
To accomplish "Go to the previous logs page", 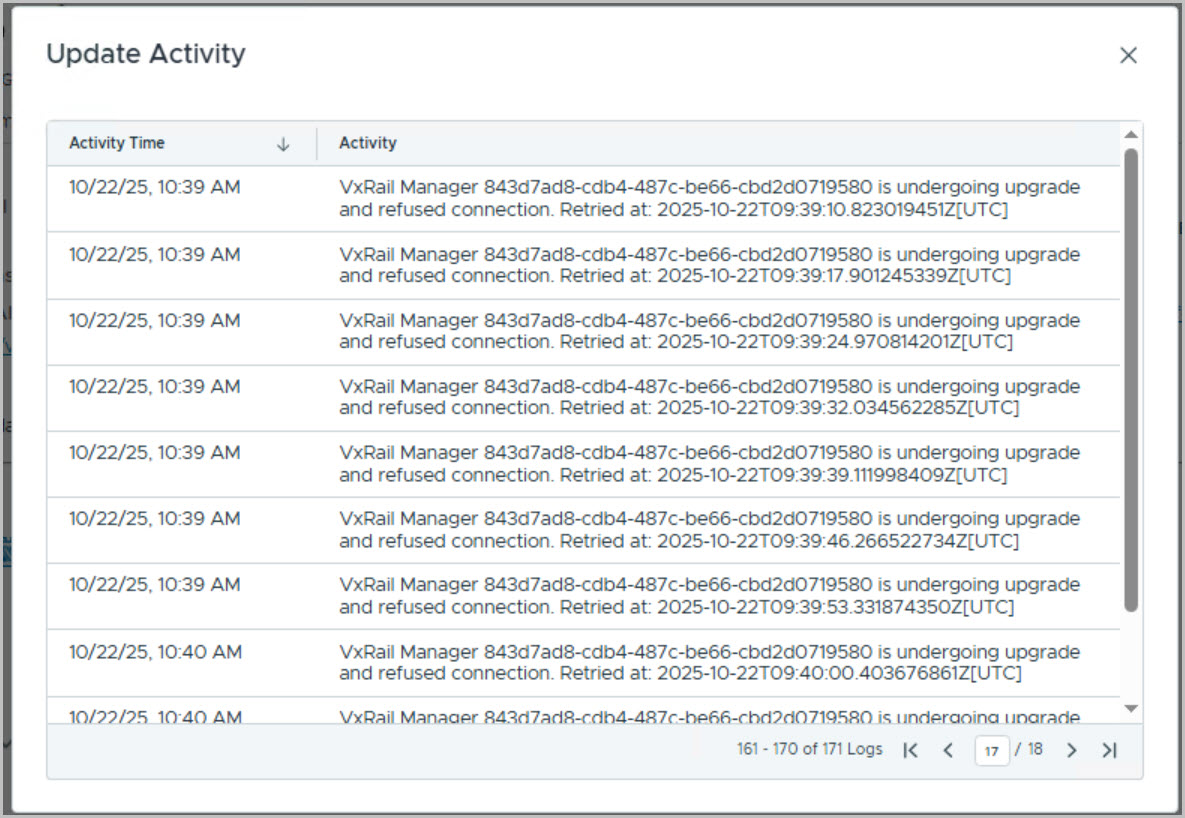I will 948,750.
